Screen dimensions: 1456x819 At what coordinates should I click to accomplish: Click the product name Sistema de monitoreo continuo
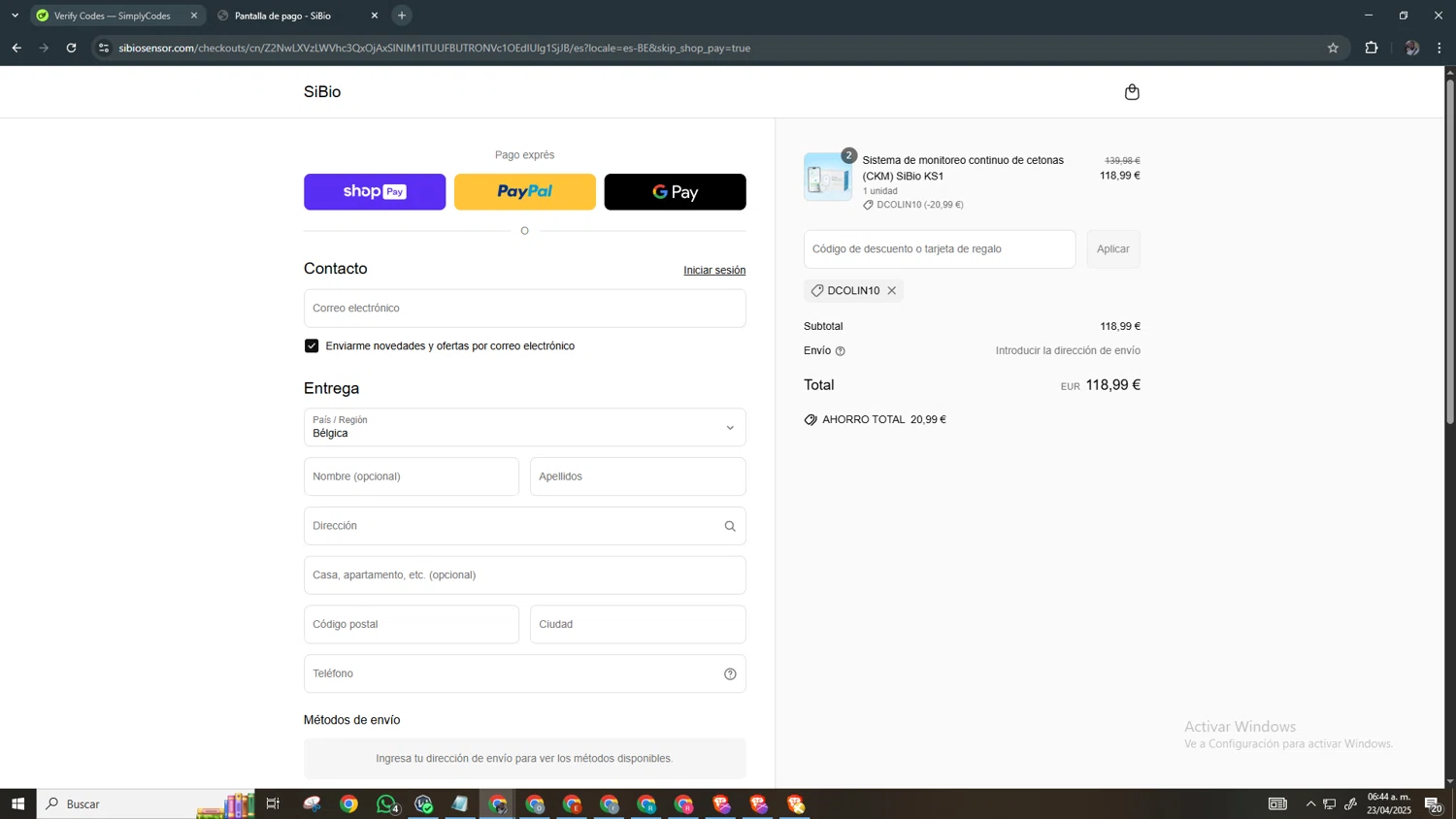pos(963,168)
